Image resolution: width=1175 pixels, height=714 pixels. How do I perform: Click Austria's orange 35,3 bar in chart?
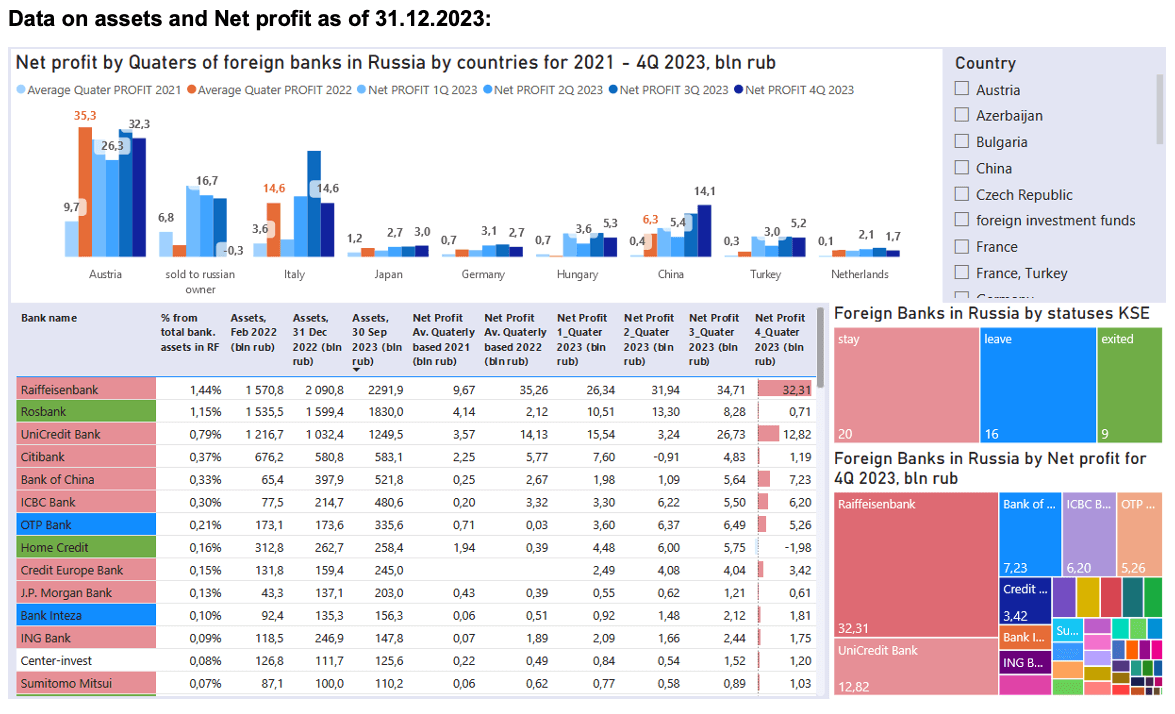(85, 192)
